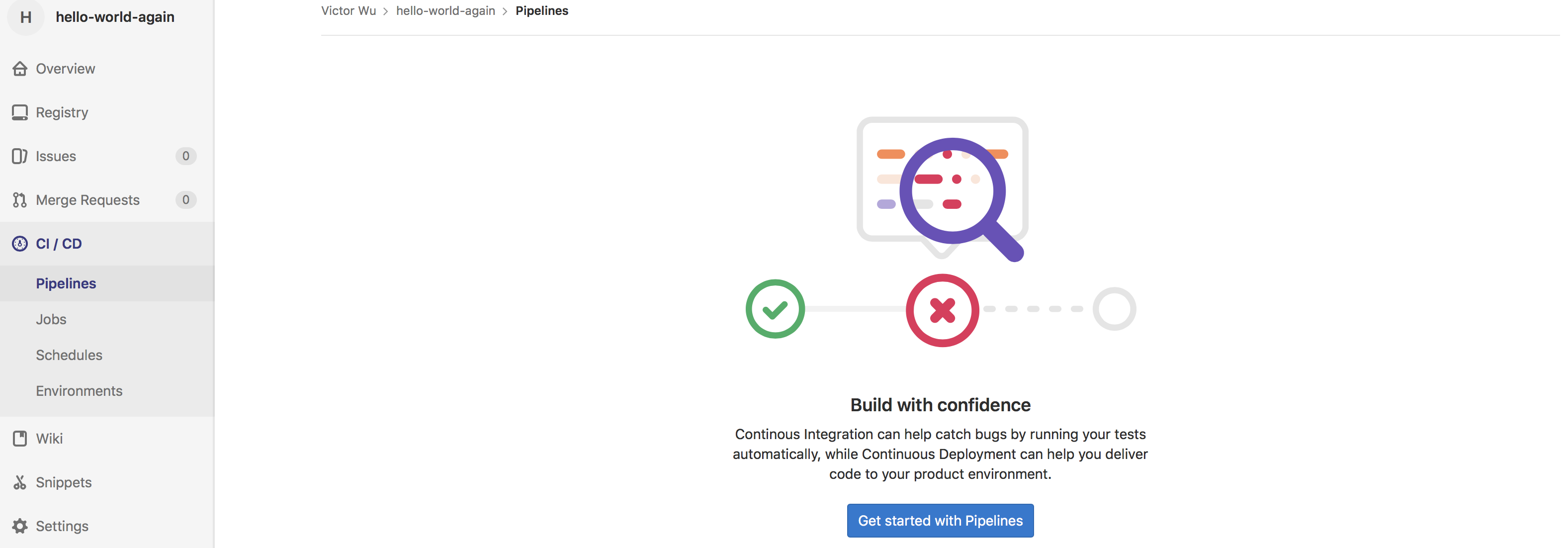Screen dimensions: 1568x548
Task: Click the Merge Requests icon
Action: [x=19, y=200]
